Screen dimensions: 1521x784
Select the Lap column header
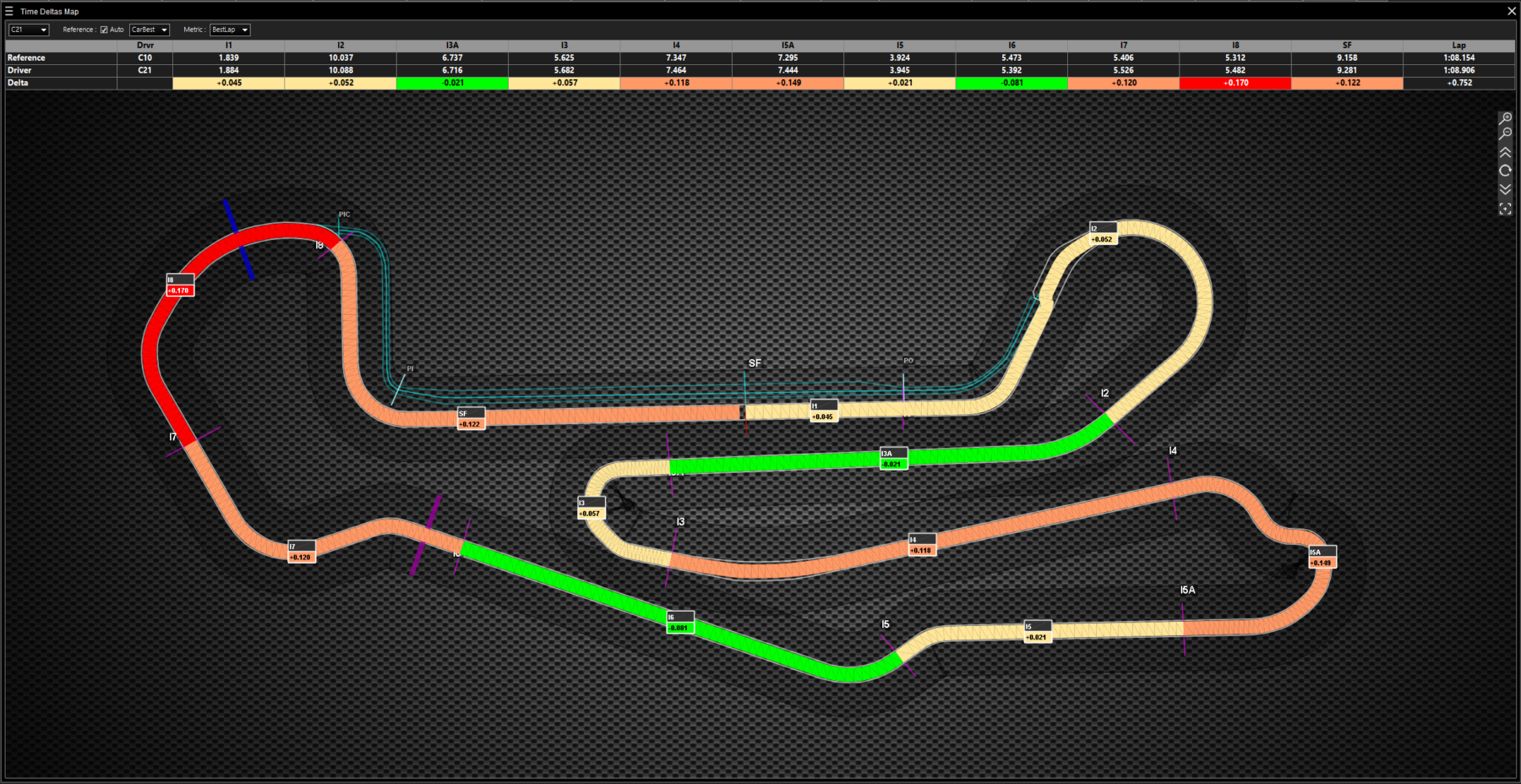click(x=1459, y=46)
